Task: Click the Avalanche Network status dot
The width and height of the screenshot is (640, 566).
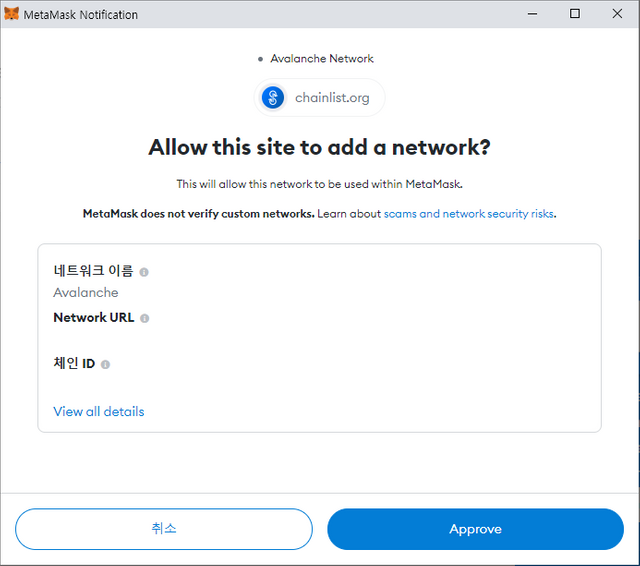Action: point(260,59)
